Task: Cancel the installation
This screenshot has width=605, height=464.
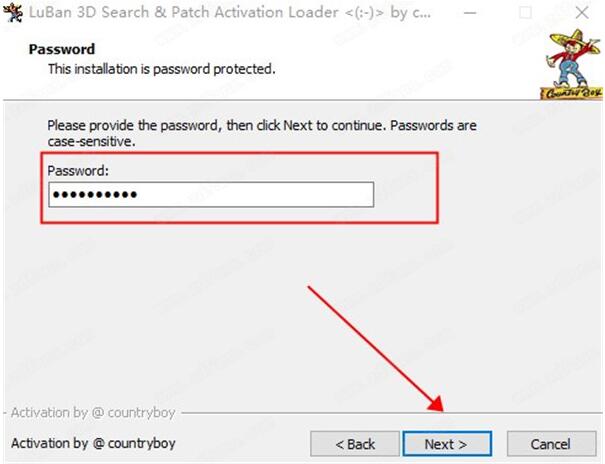Action: (x=551, y=444)
